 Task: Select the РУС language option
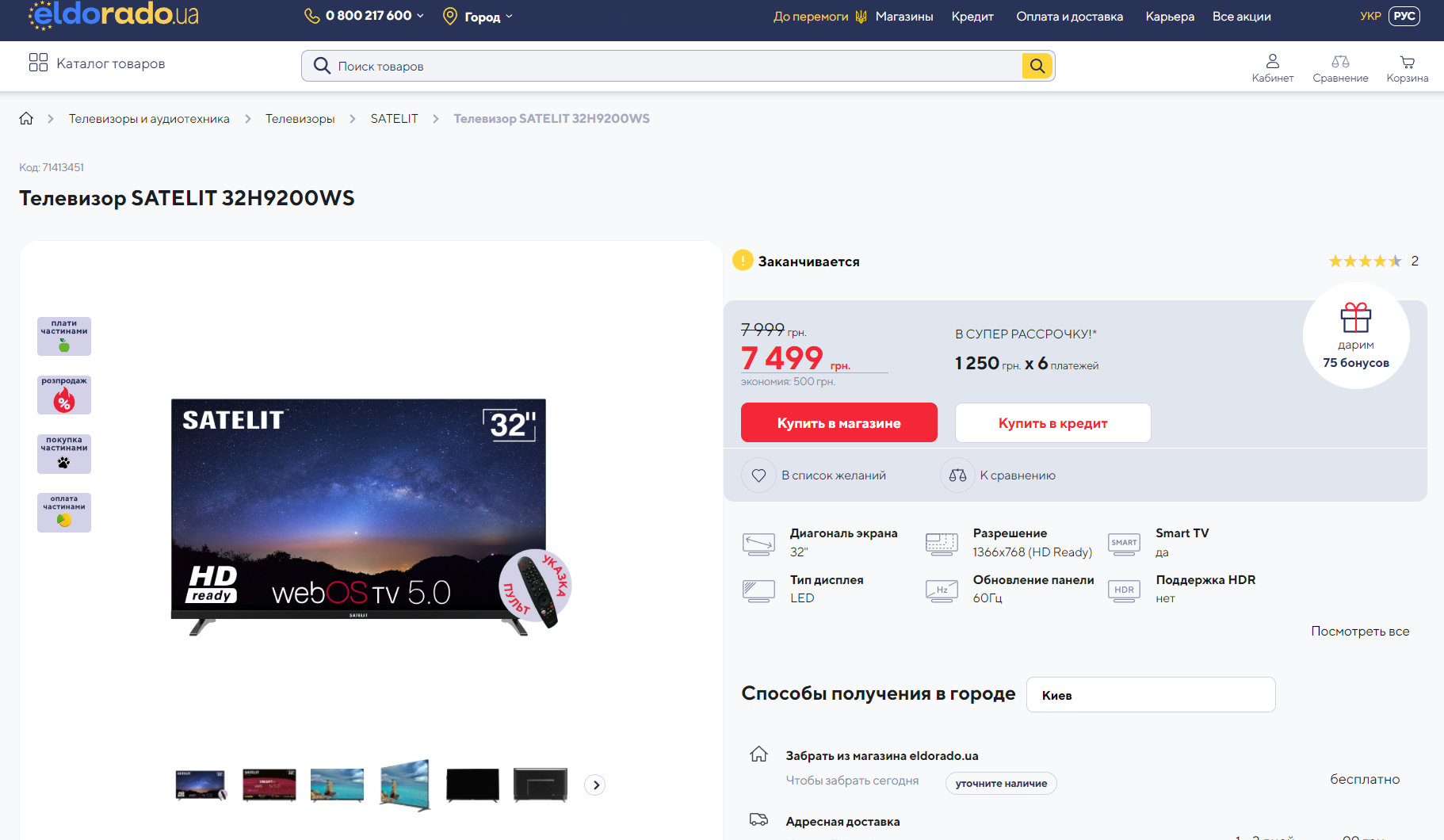(x=1404, y=16)
